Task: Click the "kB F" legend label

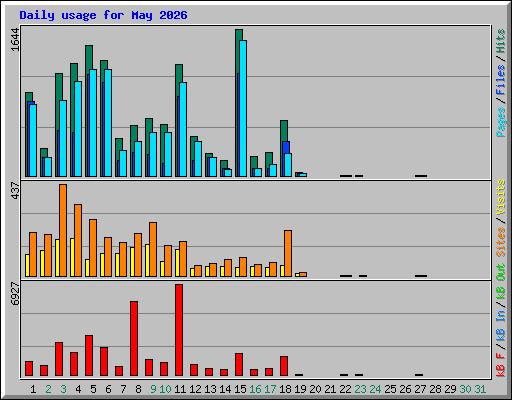Action: pos(500,365)
